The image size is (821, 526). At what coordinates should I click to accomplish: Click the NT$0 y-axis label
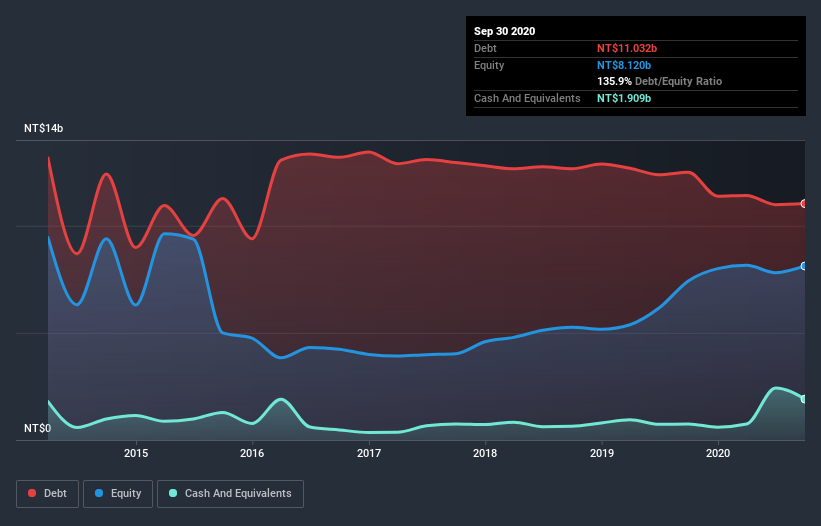[x=38, y=428]
